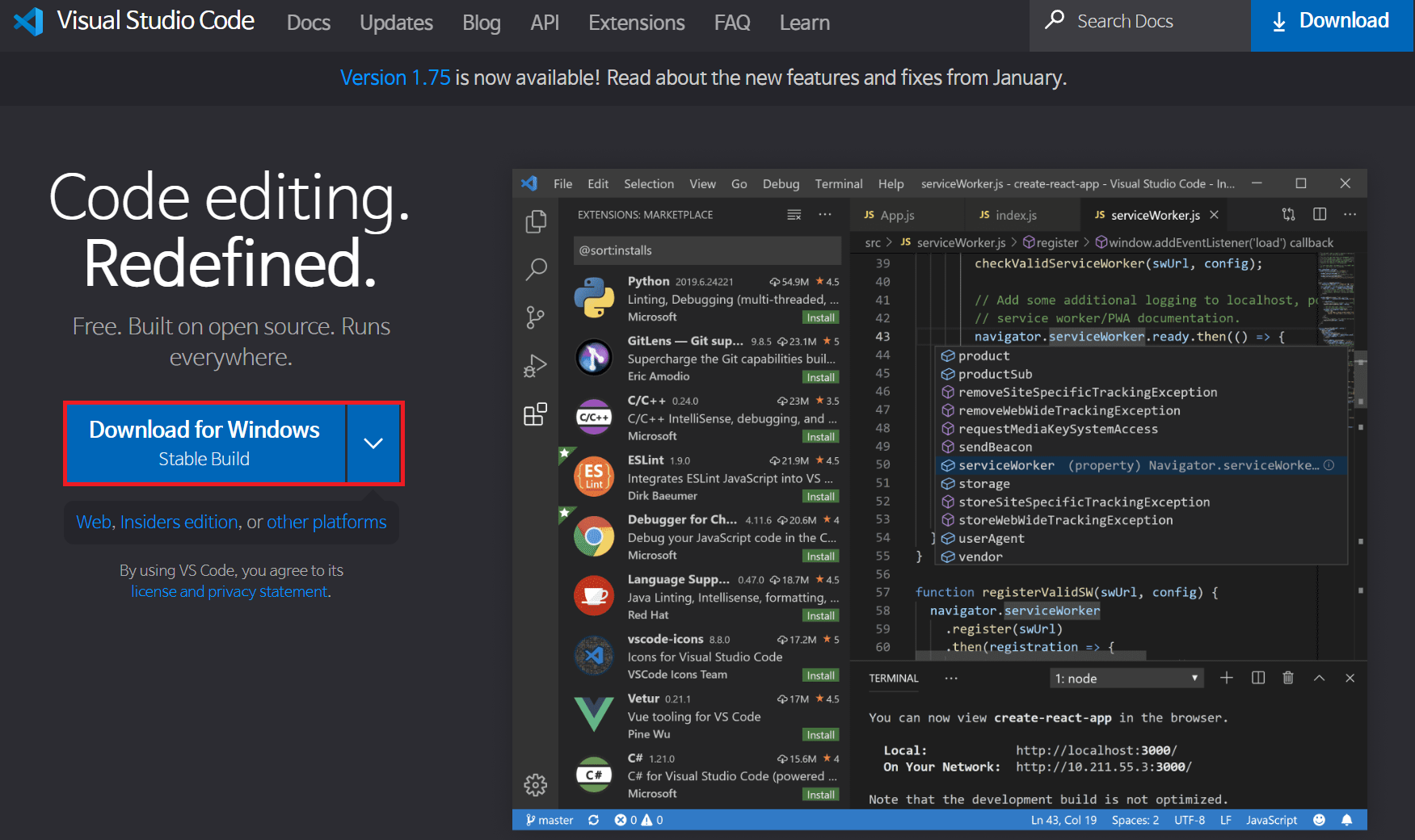1415x840 pixels.
Task: Click the C# extension icon
Action: click(x=594, y=775)
